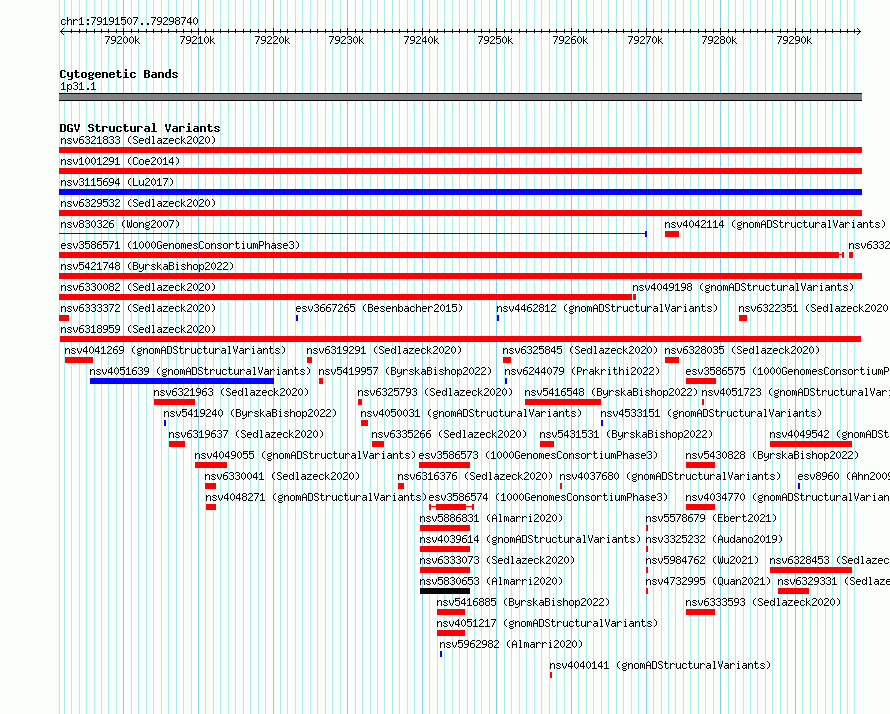Click nsv3325232 (Audano2019) label
The image size is (890, 714).
pos(714,539)
